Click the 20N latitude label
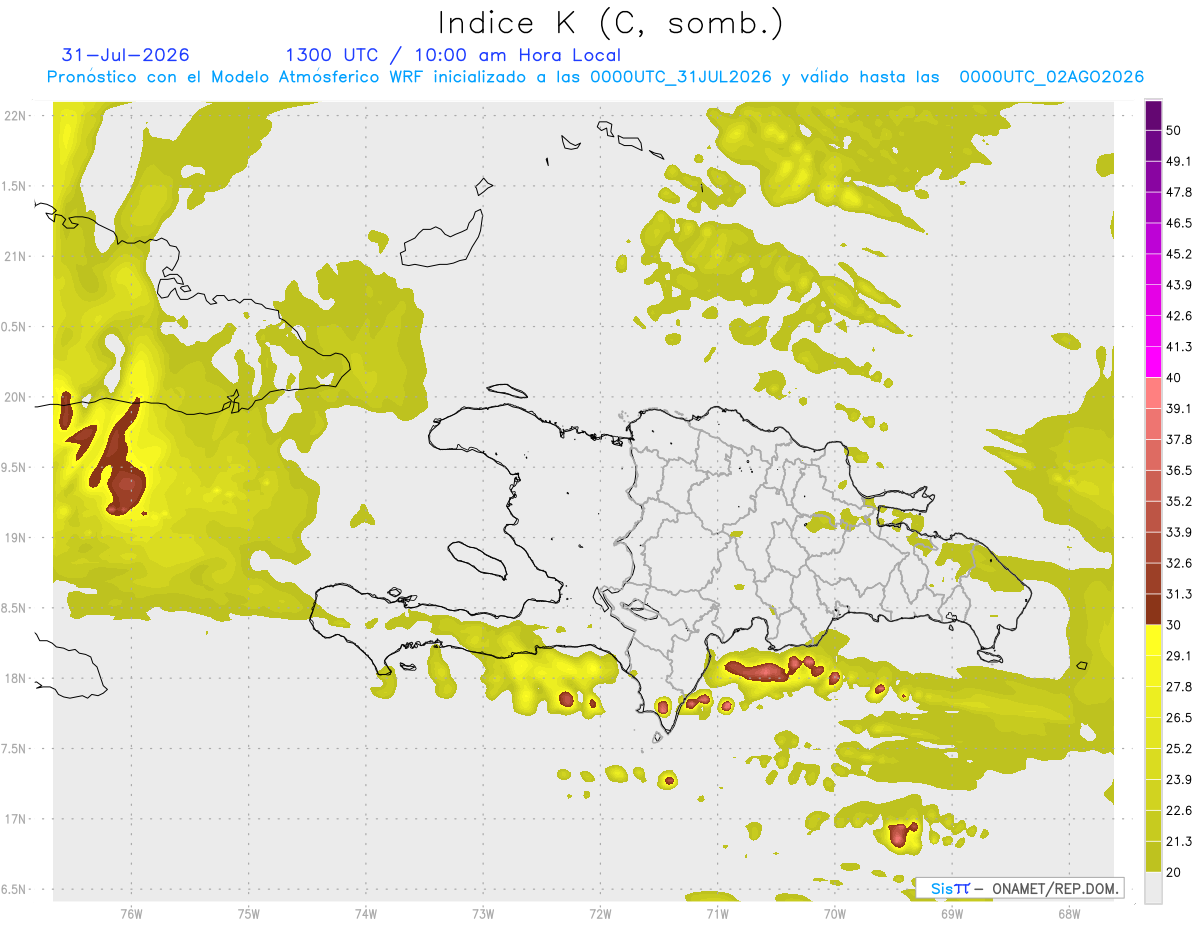 coord(16,397)
